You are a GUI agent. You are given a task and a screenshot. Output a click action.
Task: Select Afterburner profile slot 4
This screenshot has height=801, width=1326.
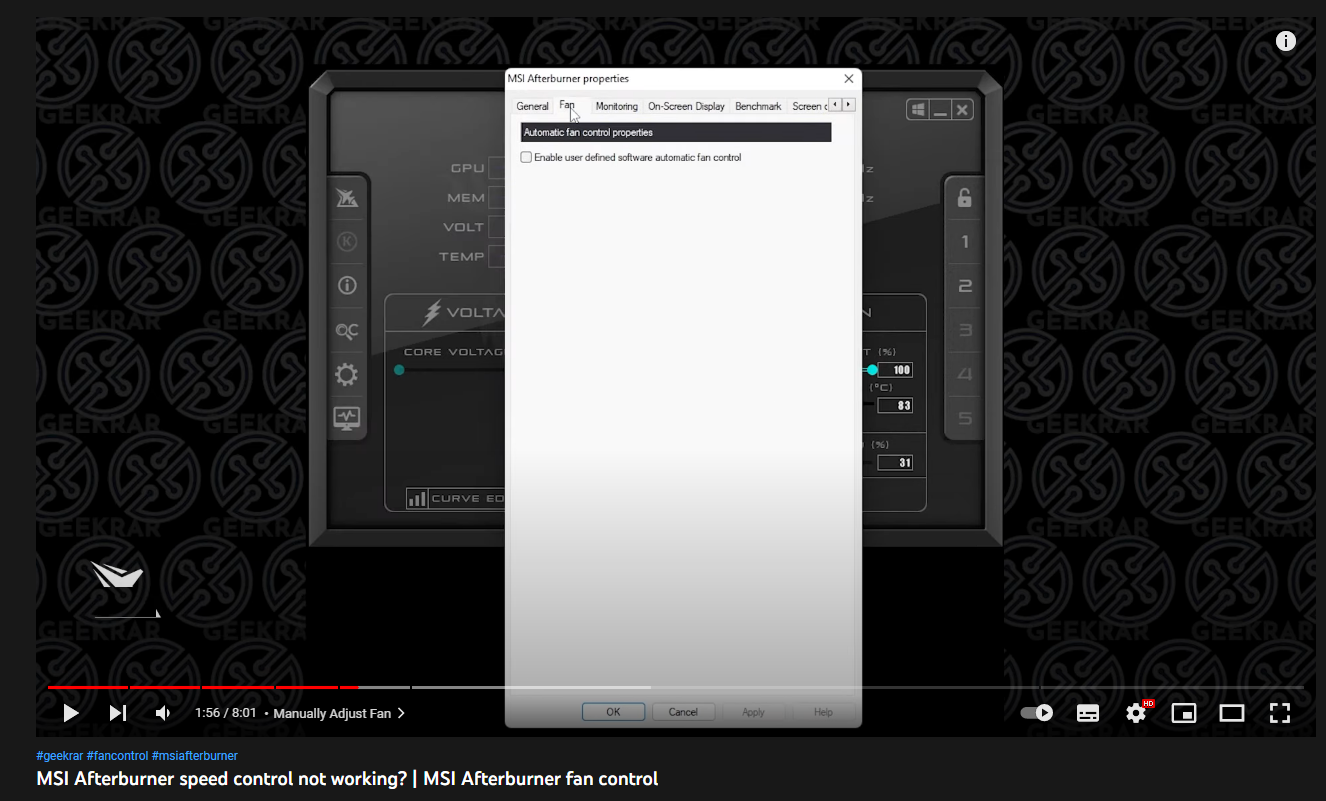[965, 374]
